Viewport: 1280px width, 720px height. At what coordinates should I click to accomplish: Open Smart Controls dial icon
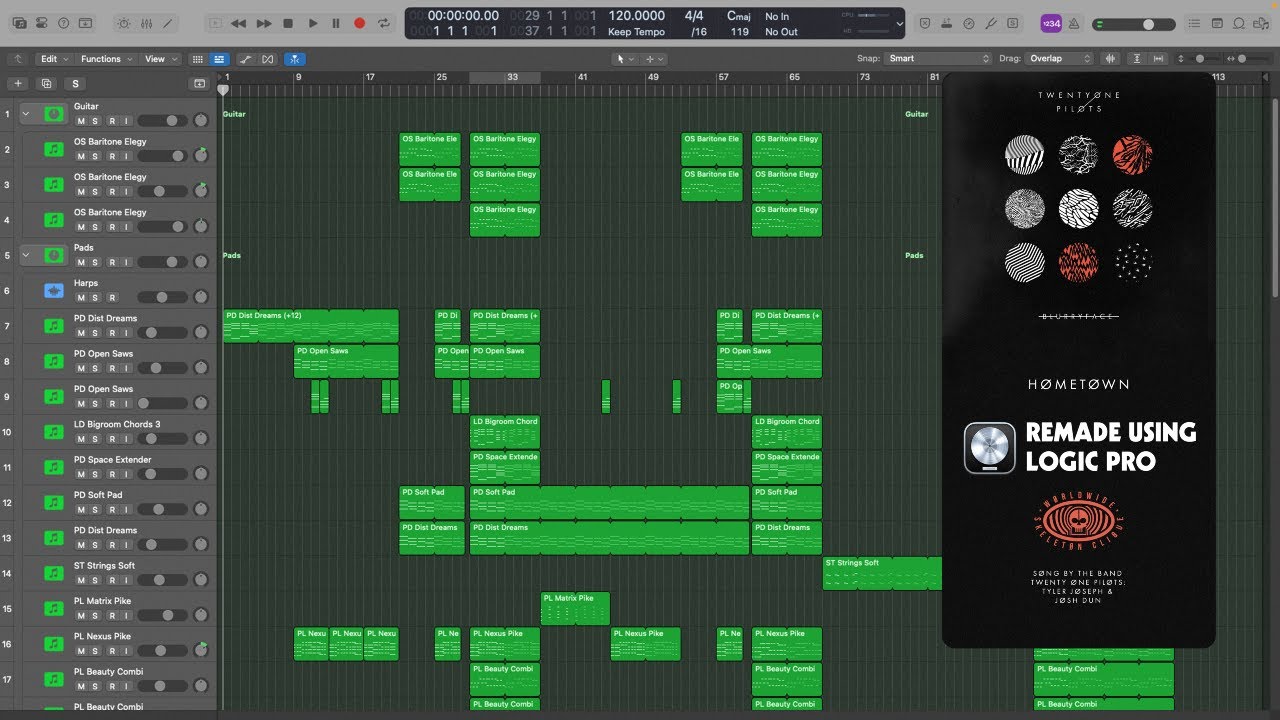coord(124,23)
